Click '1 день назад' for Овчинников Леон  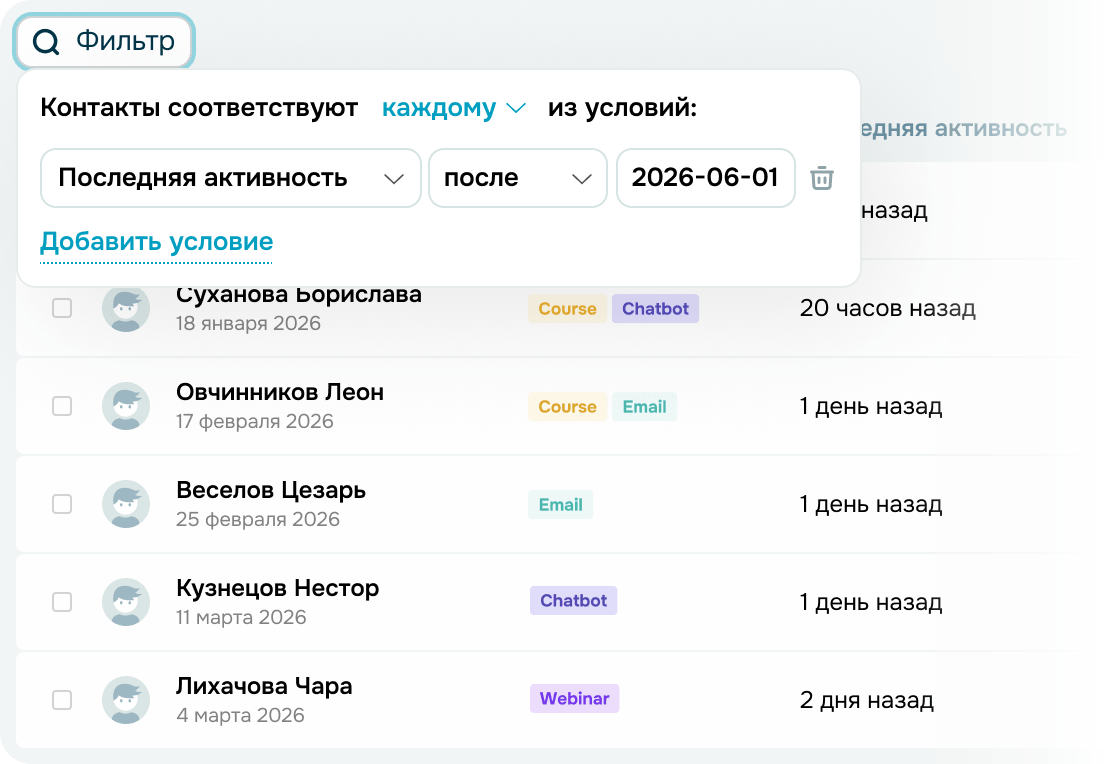tap(871, 406)
